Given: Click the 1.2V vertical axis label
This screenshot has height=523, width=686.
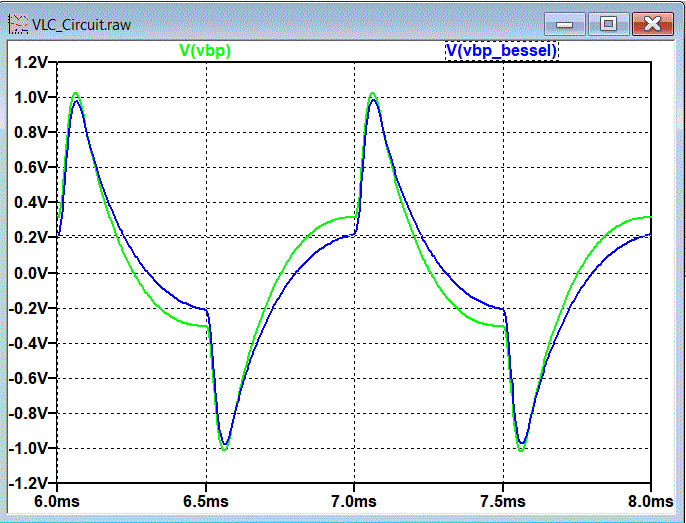Looking at the screenshot, I should point(30,62).
